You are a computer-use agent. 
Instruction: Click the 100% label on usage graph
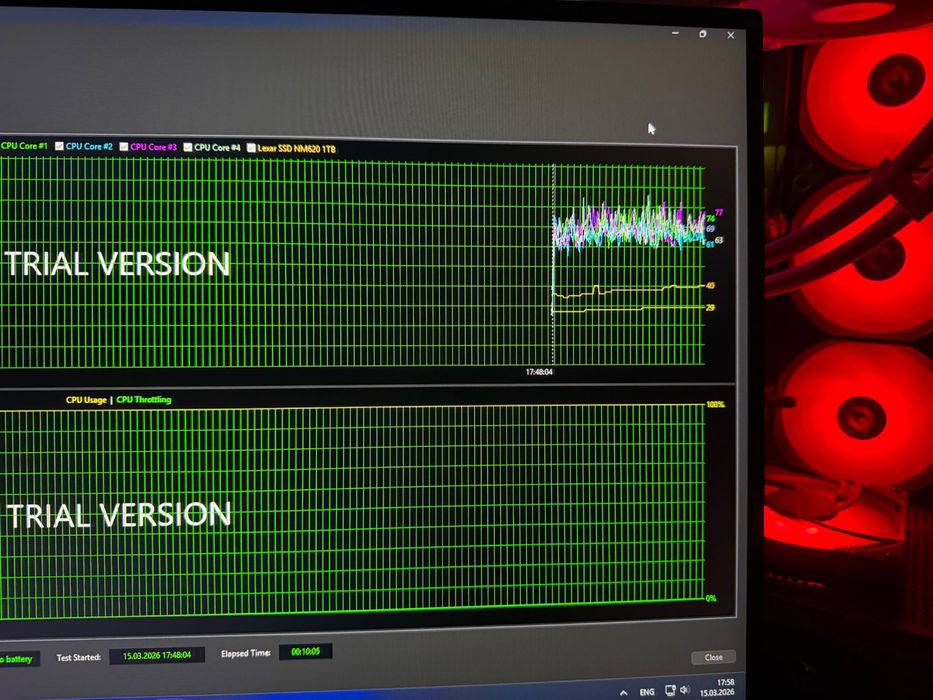tap(716, 405)
